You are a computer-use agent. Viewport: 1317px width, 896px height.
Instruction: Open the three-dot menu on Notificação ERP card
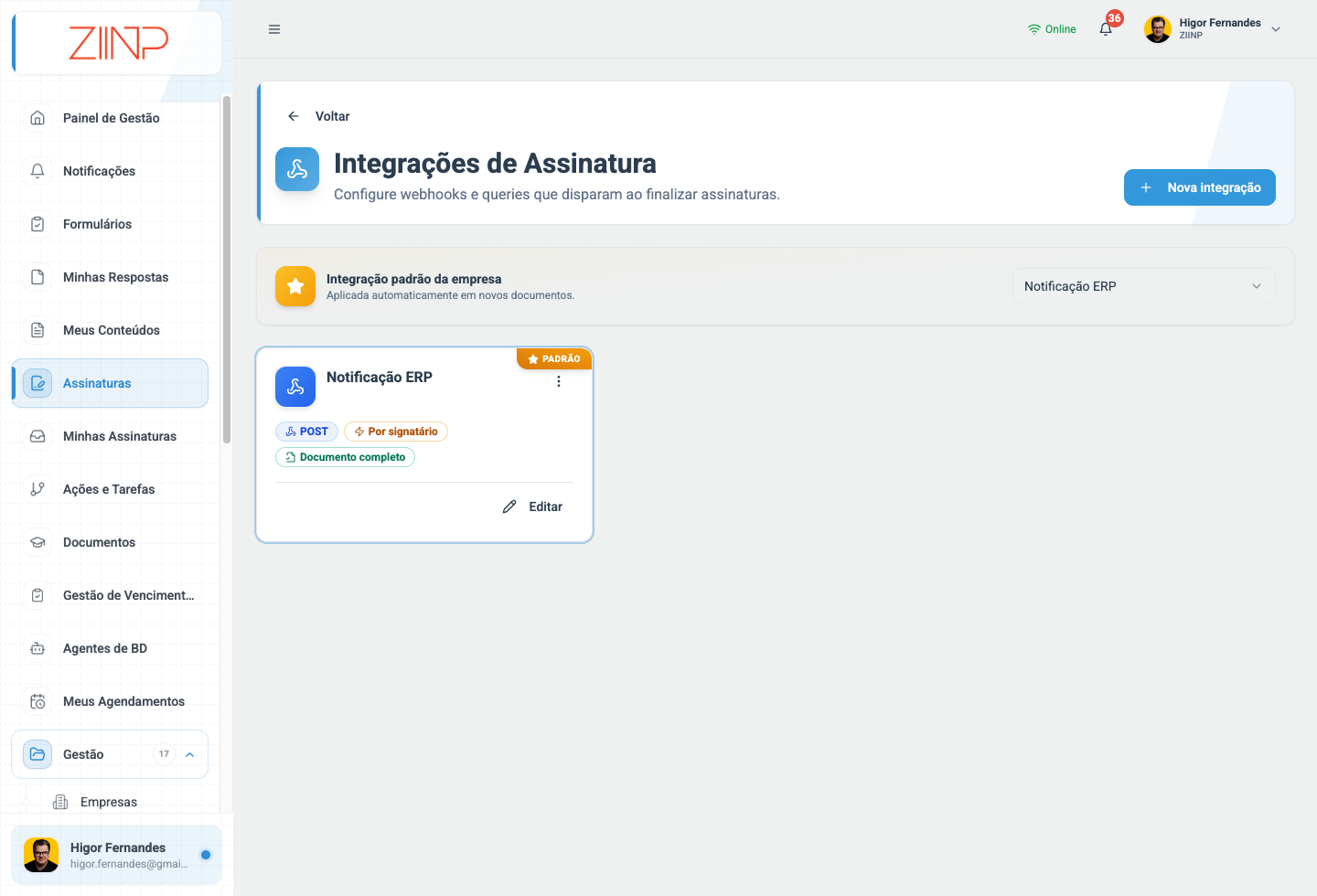pos(559,381)
